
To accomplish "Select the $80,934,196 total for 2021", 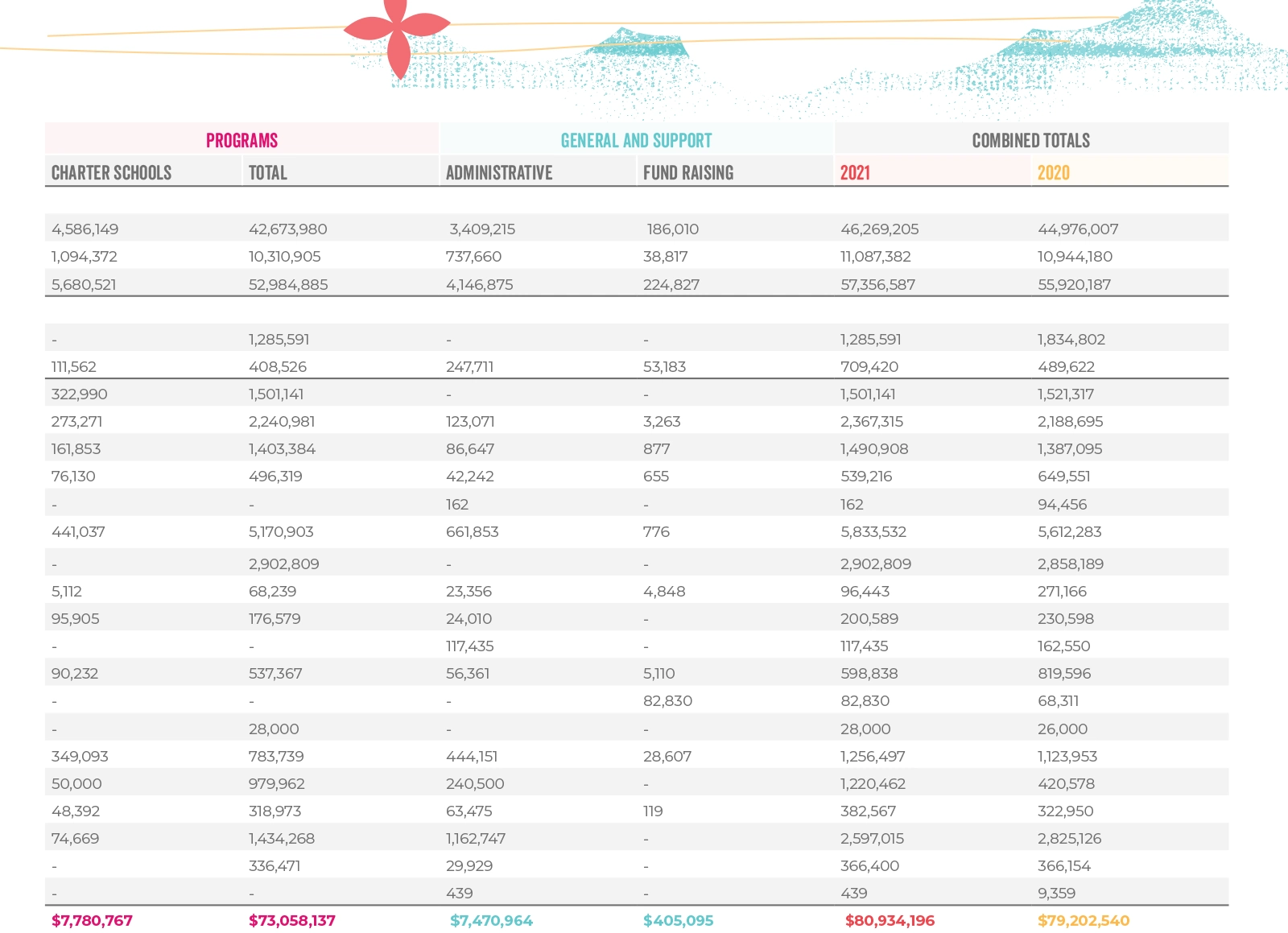I will [890, 920].
